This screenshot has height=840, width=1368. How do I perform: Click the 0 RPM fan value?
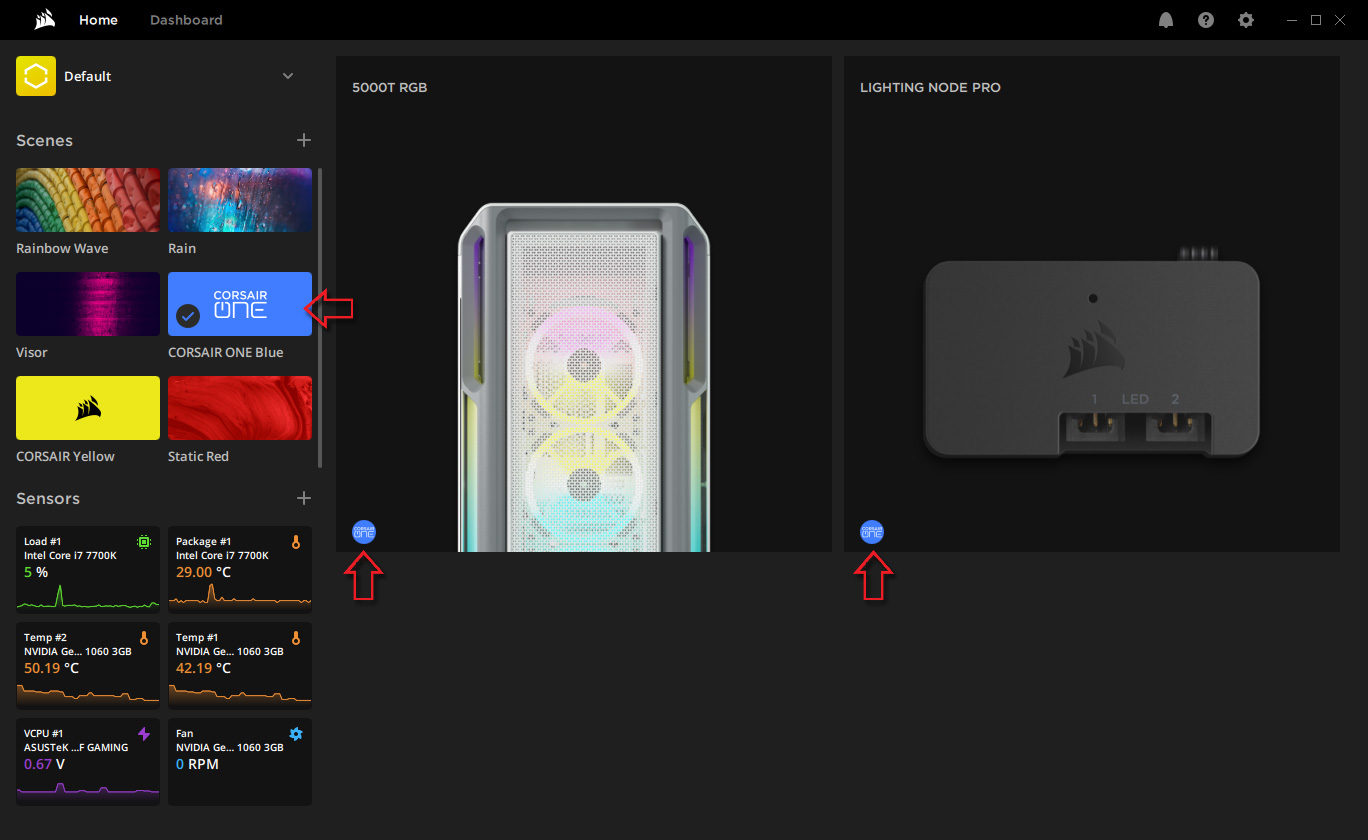point(197,764)
